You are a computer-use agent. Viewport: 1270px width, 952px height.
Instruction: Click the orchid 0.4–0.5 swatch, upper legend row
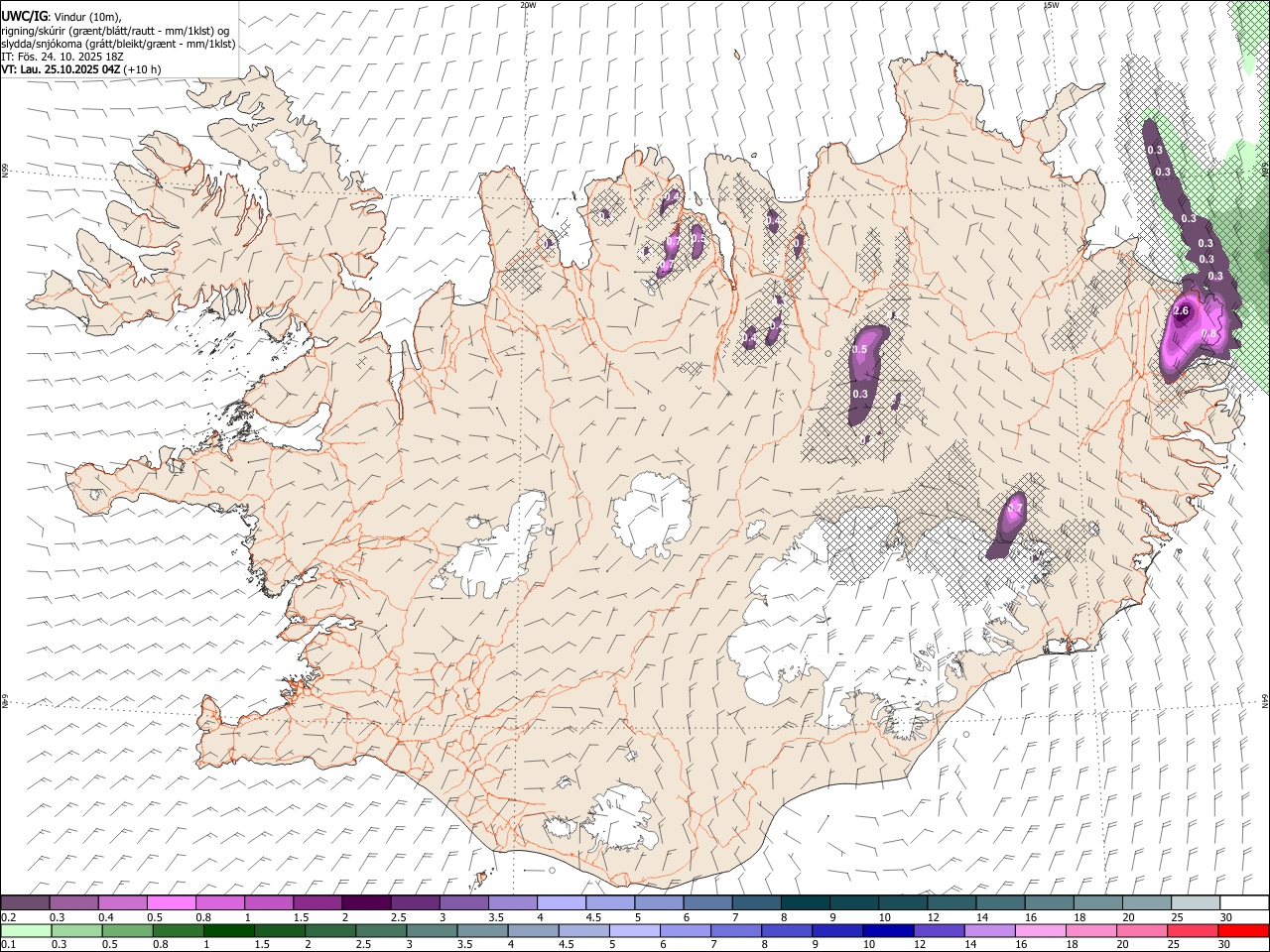coord(123,902)
